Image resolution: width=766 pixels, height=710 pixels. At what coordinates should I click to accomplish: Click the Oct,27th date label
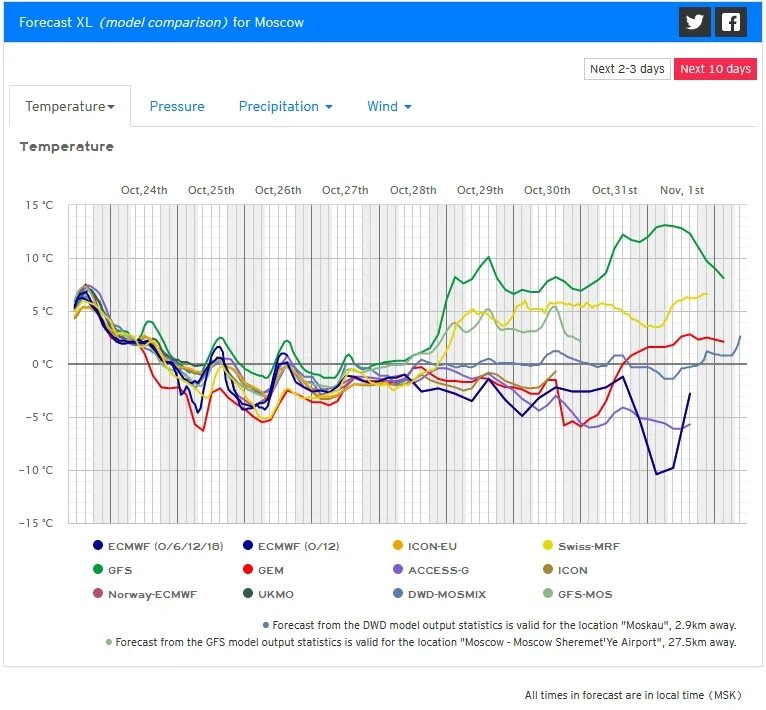(345, 190)
